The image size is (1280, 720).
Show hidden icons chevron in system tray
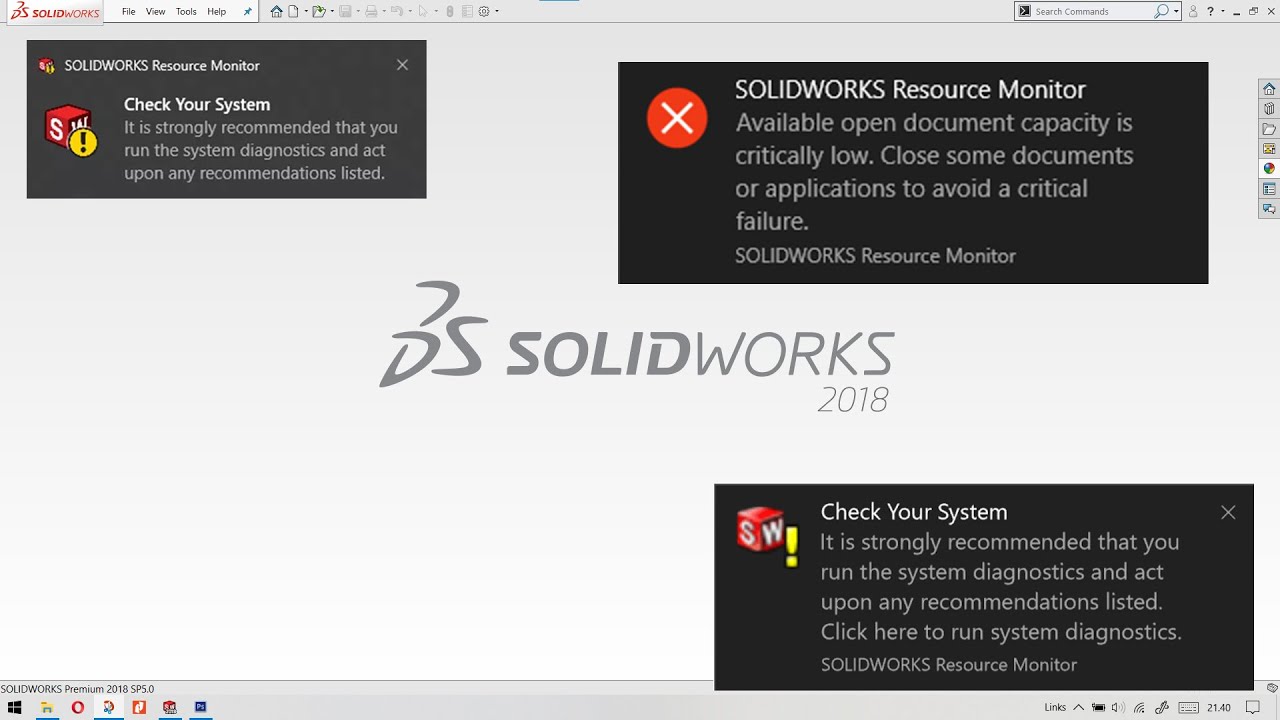pos(1078,708)
